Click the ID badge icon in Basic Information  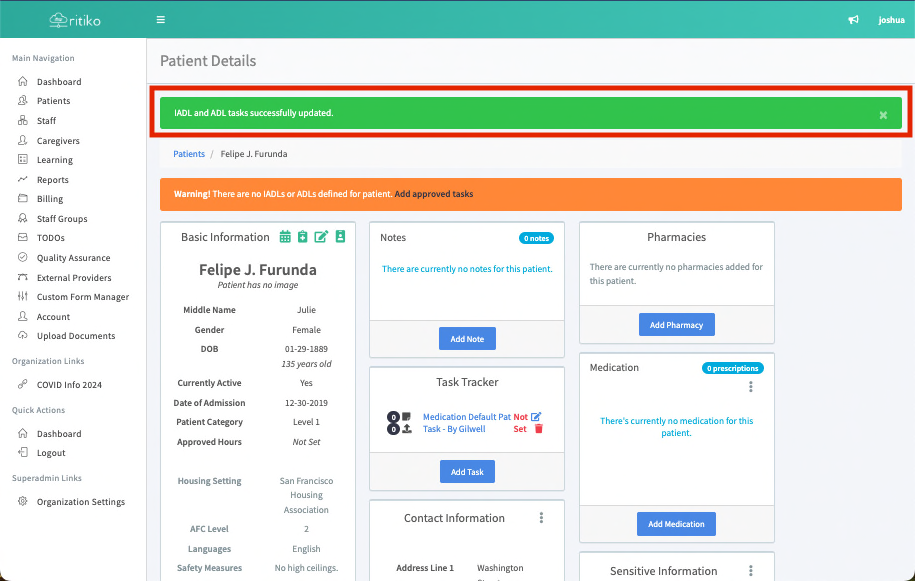(339, 237)
